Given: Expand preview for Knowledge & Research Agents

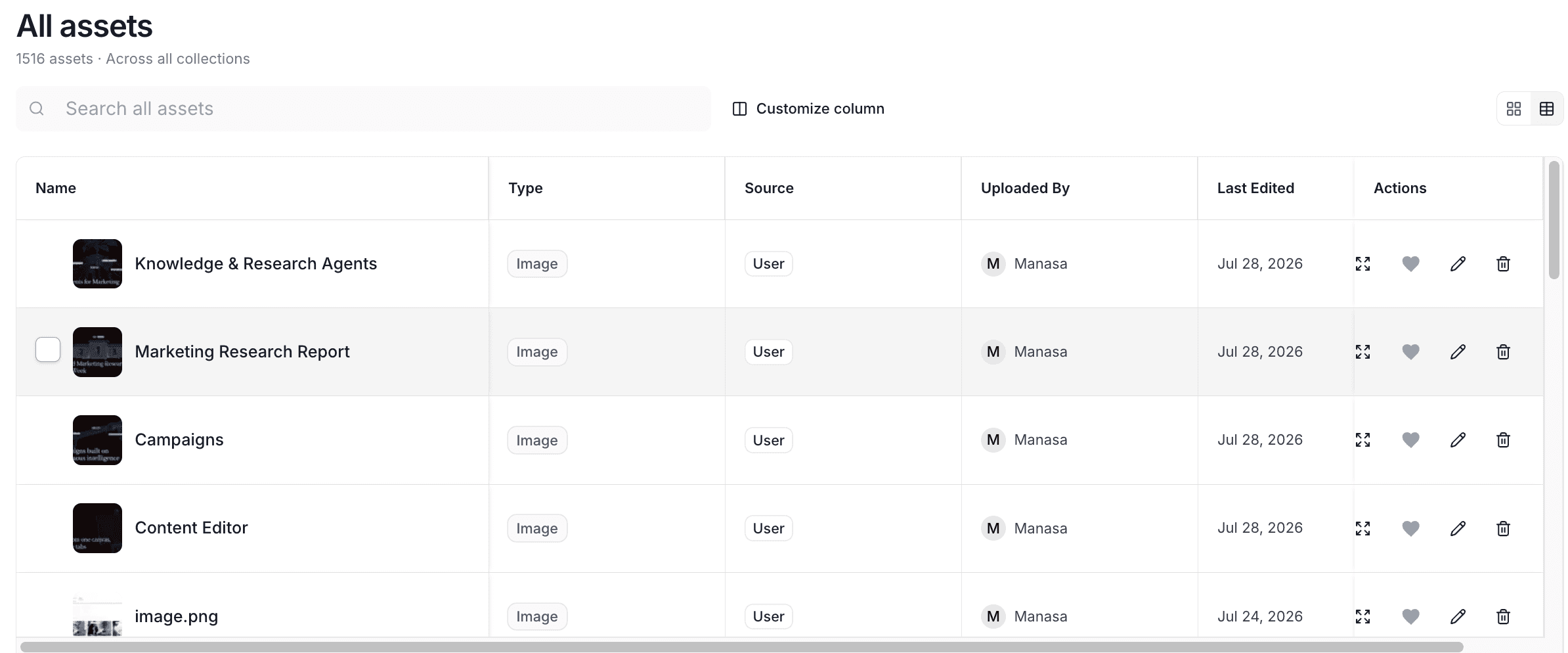Looking at the screenshot, I should click(1362, 263).
